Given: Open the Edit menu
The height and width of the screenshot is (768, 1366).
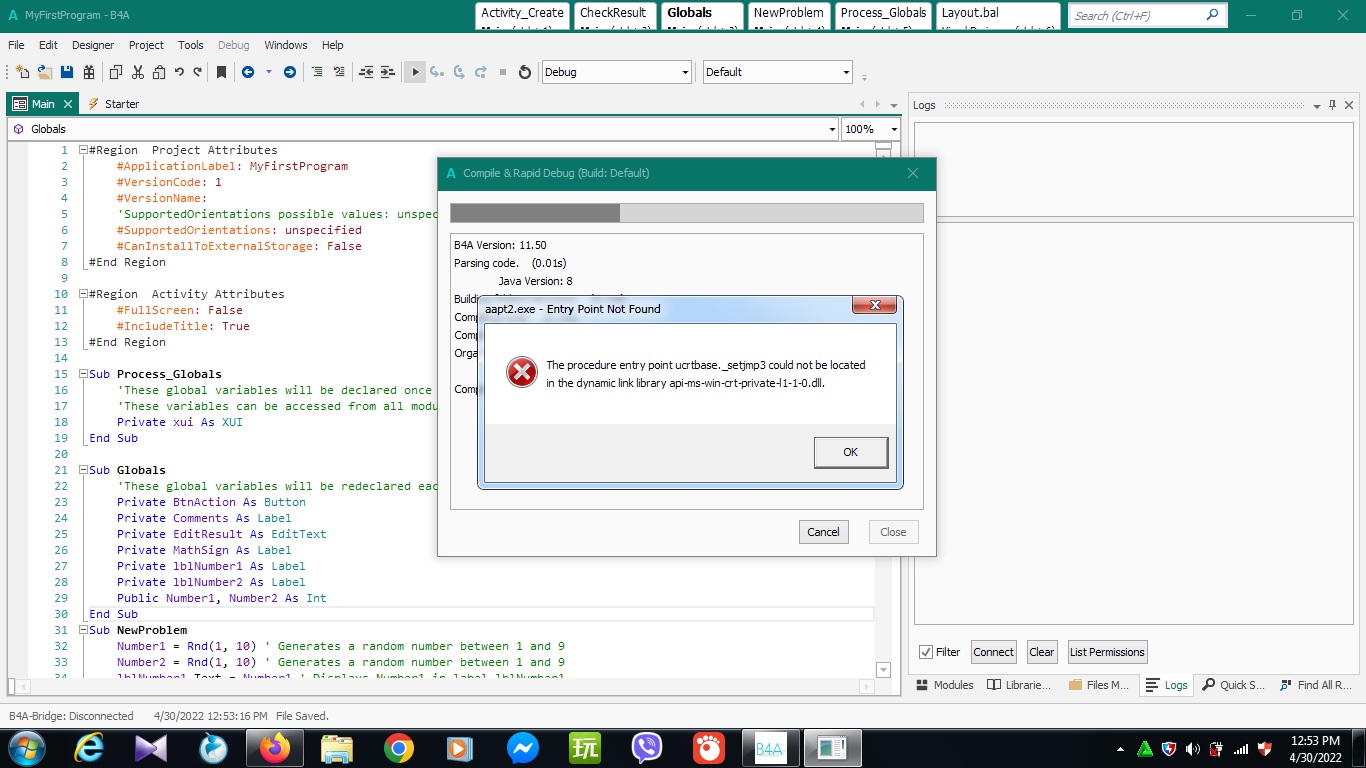Looking at the screenshot, I should (x=48, y=45).
